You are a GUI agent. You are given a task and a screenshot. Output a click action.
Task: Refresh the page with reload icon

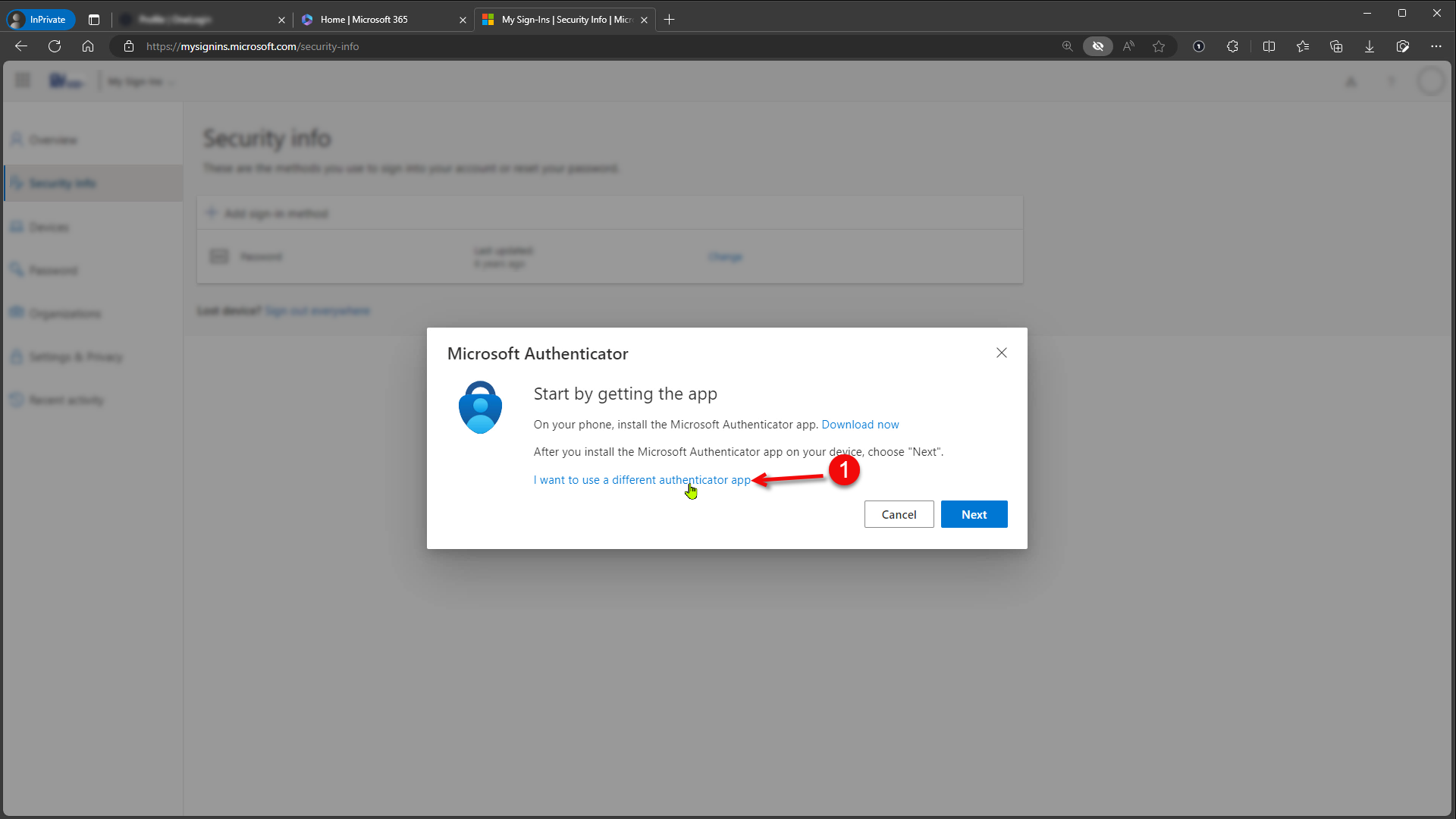[x=55, y=46]
